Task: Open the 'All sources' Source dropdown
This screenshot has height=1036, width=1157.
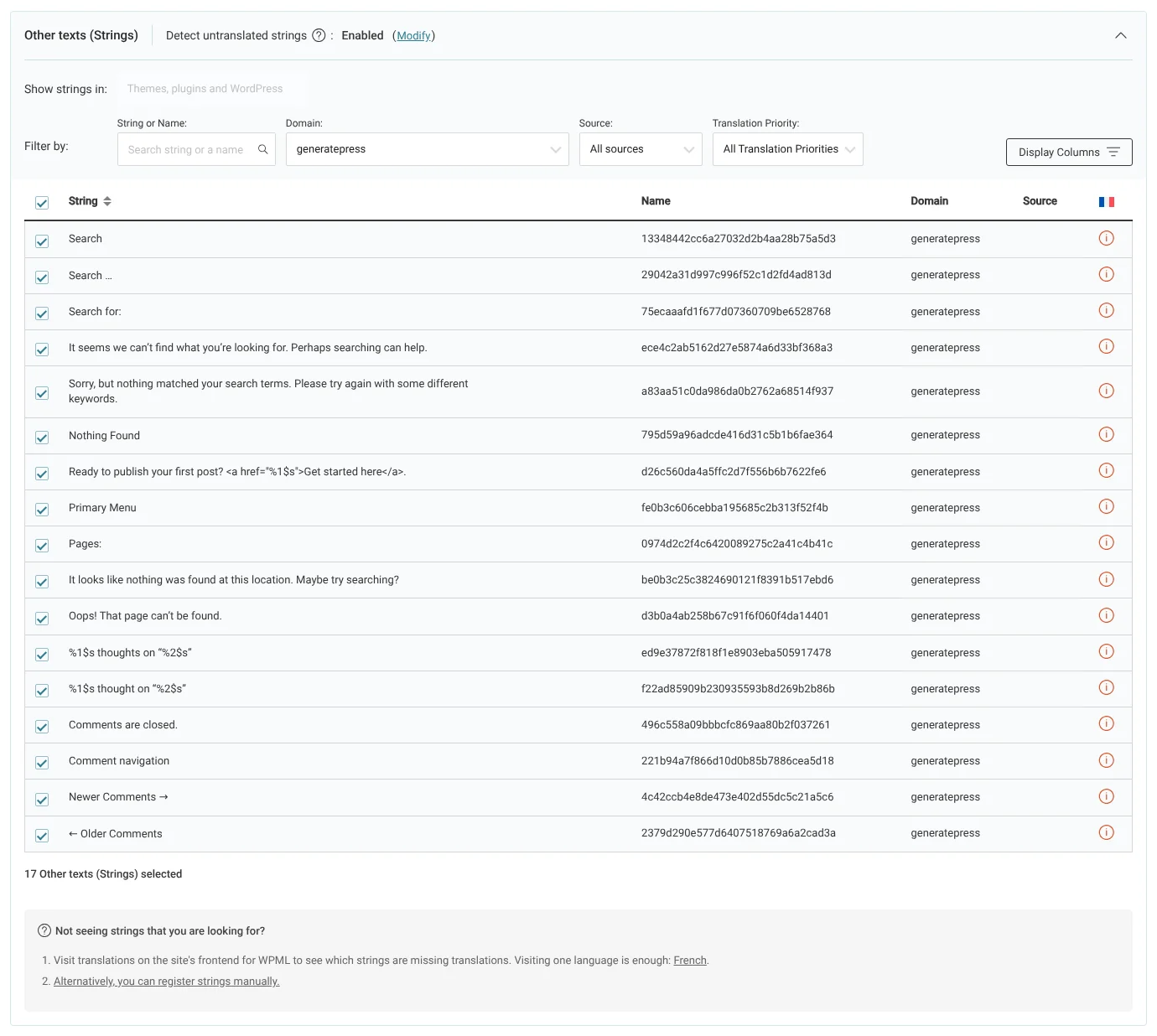Action: (641, 149)
